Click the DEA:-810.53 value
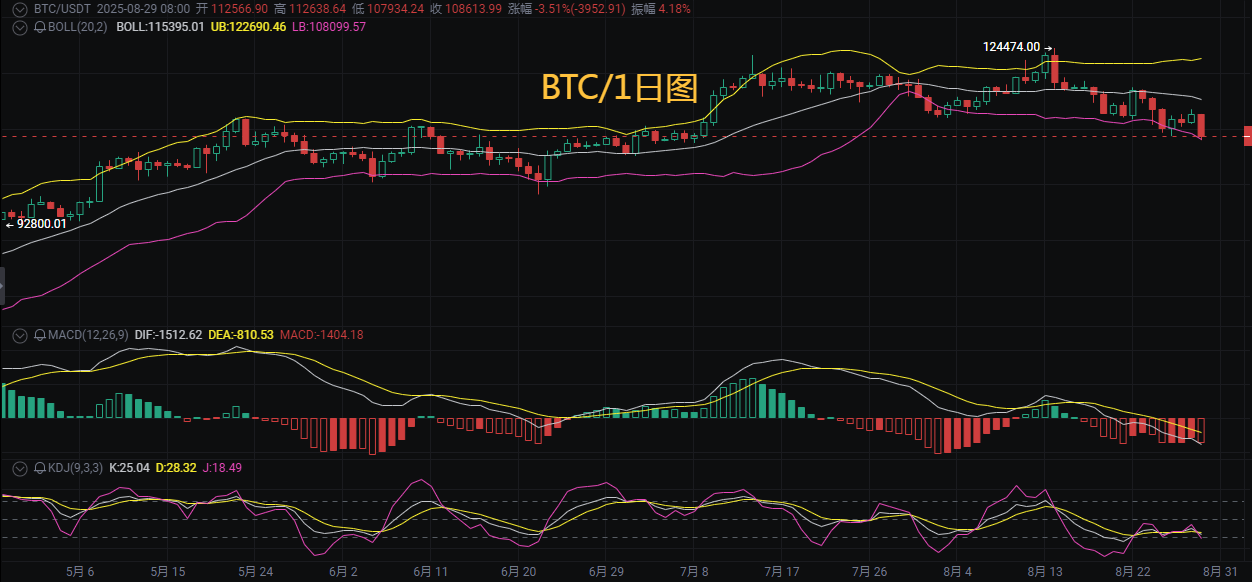This screenshot has height=582, width=1252. pyautogui.click(x=240, y=335)
